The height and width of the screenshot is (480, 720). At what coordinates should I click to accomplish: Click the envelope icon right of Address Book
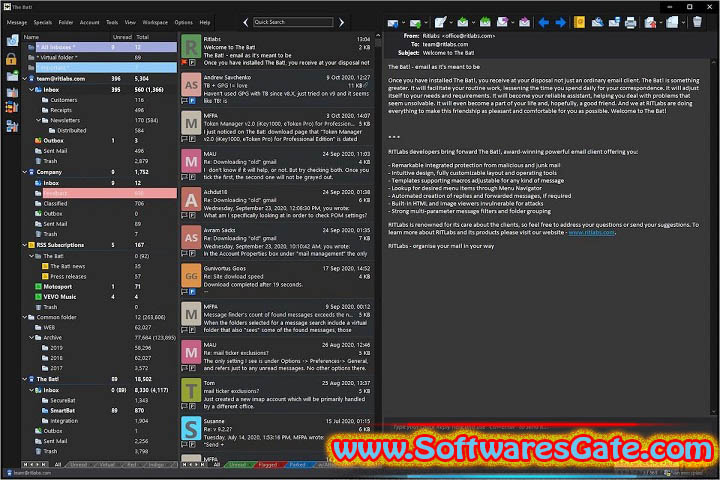coord(597,22)
